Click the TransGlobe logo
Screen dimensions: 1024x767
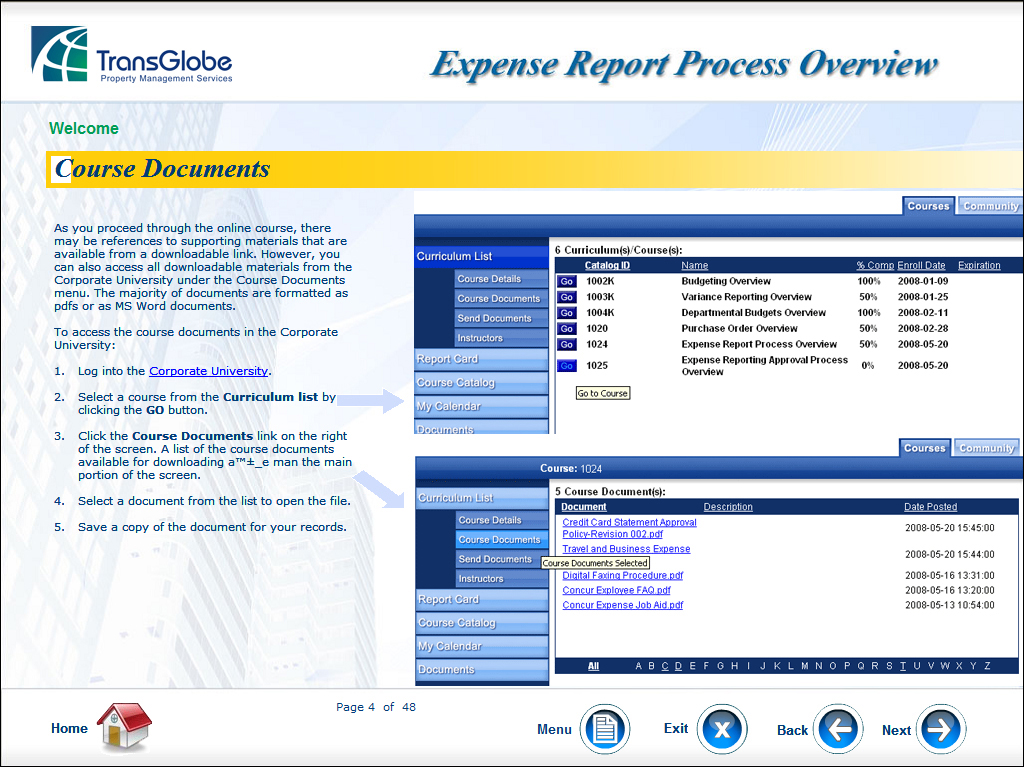coord(131,54)
